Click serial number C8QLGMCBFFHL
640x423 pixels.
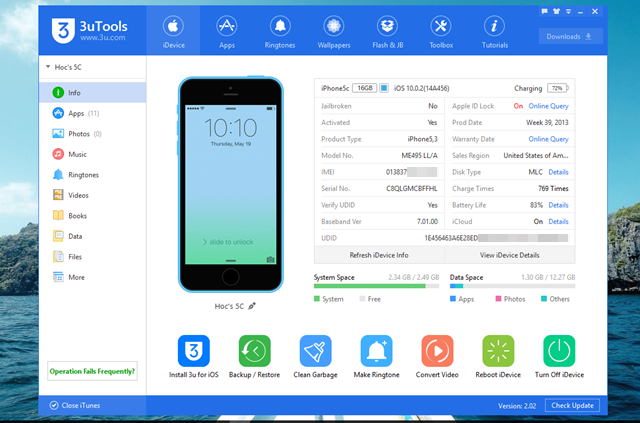(411, 188)
